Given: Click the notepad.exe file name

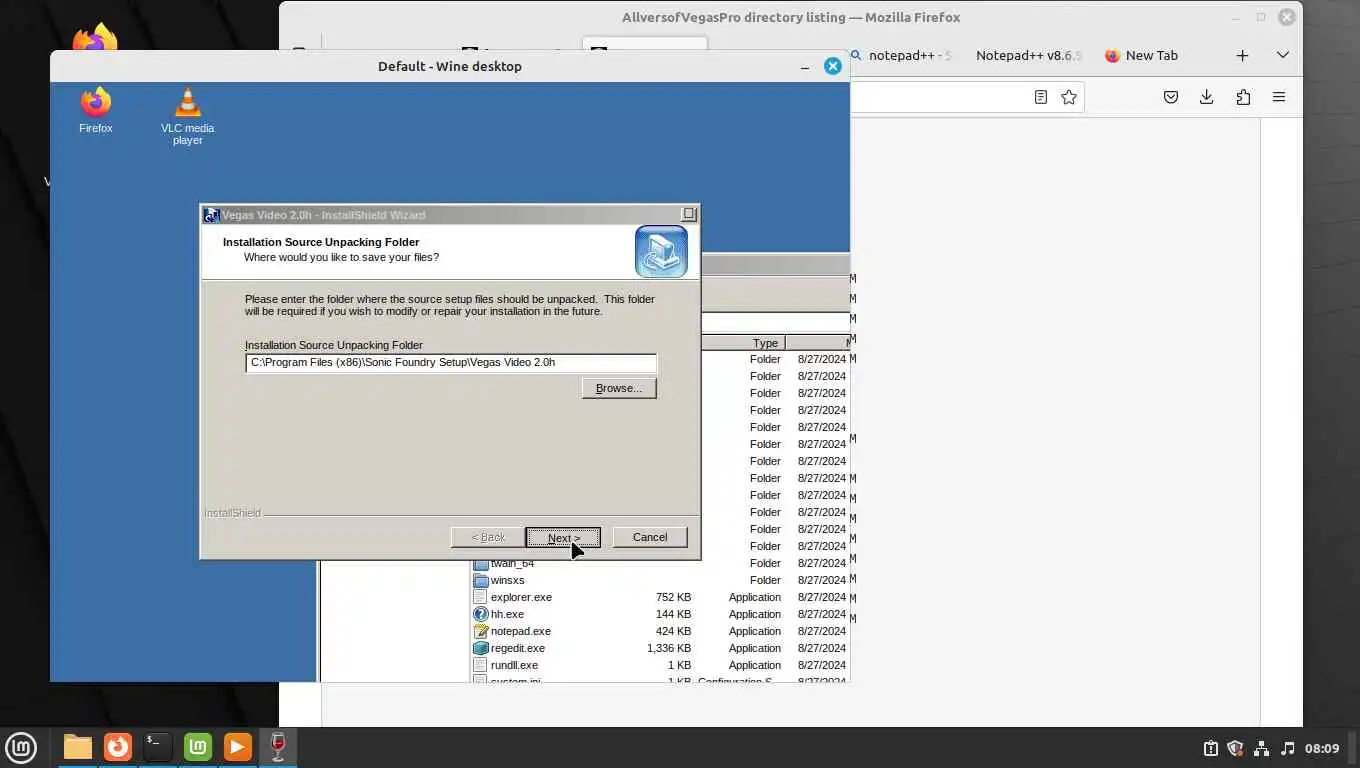Looking at the screenshot, I should [x=520, y=631].
